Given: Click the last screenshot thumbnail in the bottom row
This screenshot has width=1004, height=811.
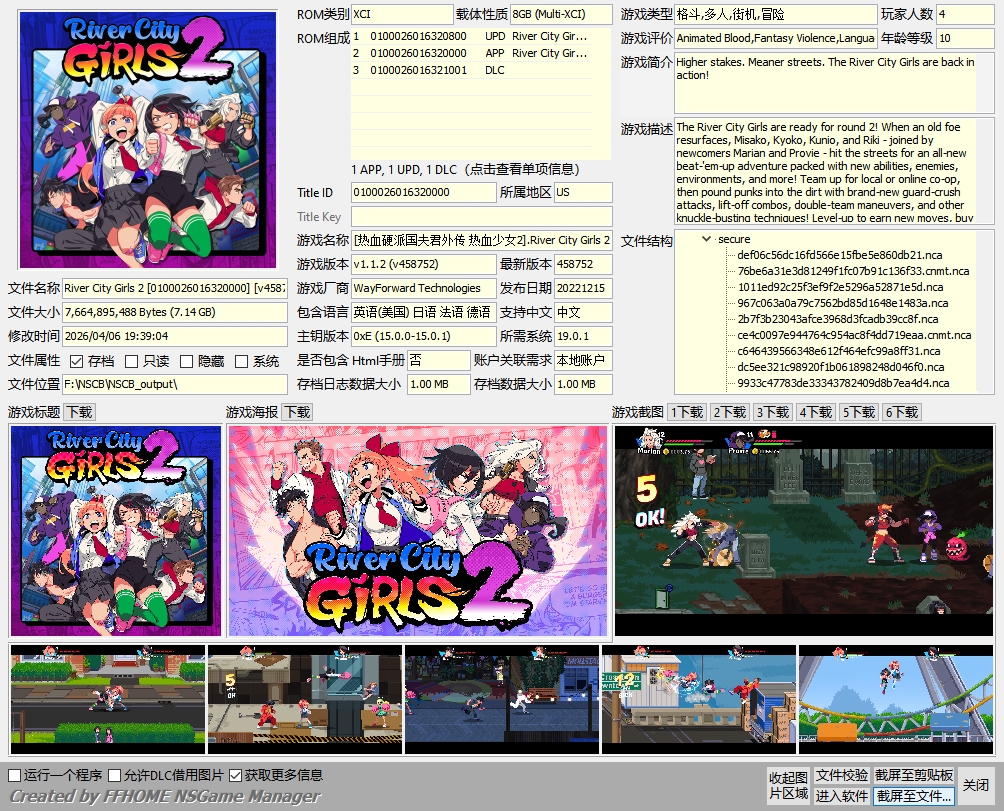Looking at the screenshot, I should (x=896, y=699).
